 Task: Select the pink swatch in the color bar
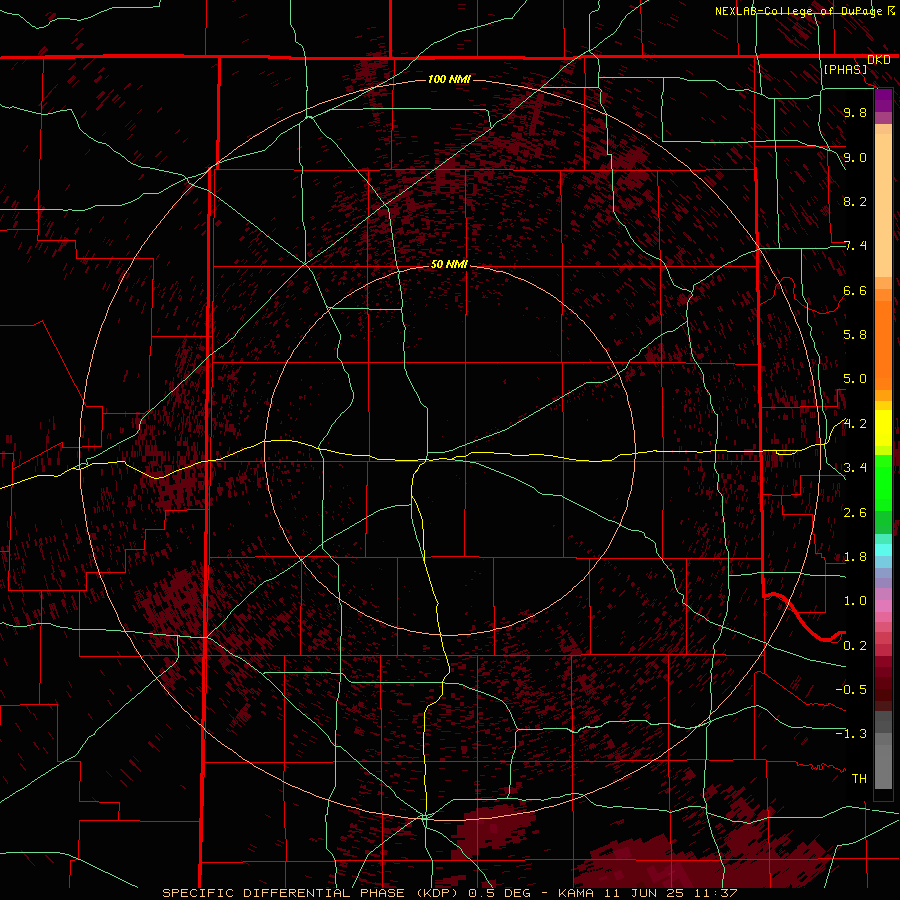(x=883, y=606)
